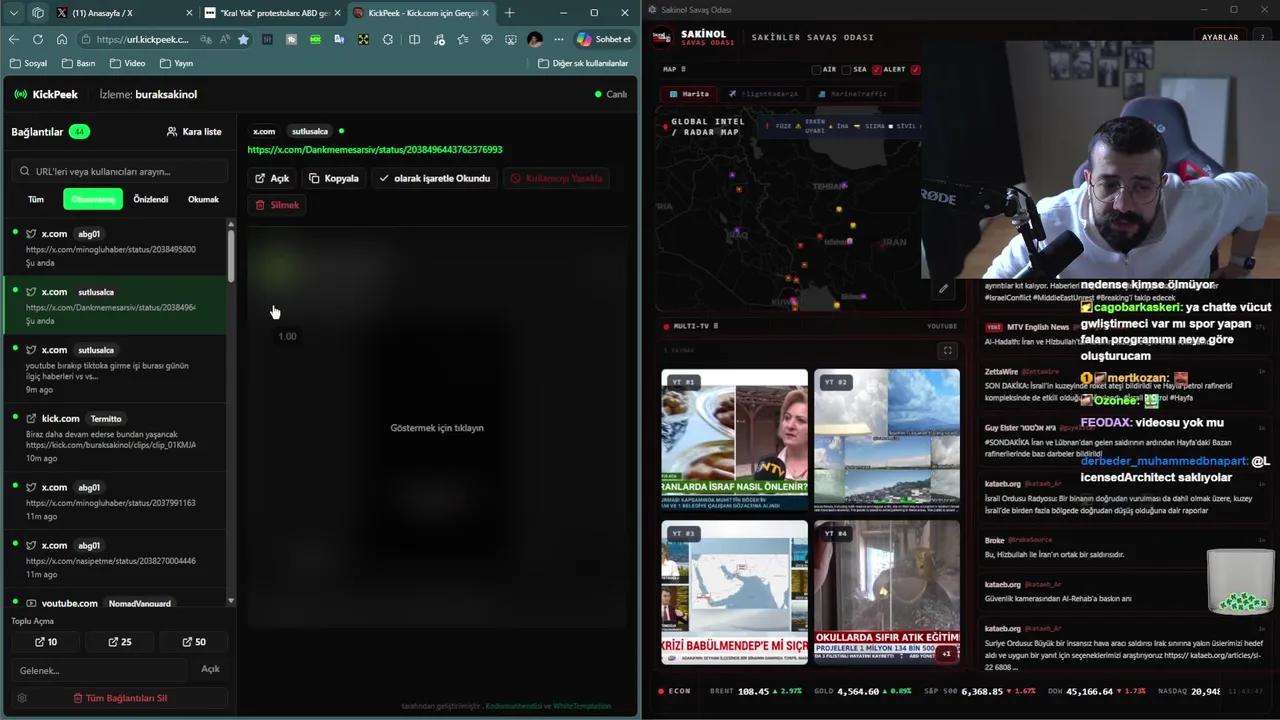Open the browser extensions puzzle icon

(388, 39)
